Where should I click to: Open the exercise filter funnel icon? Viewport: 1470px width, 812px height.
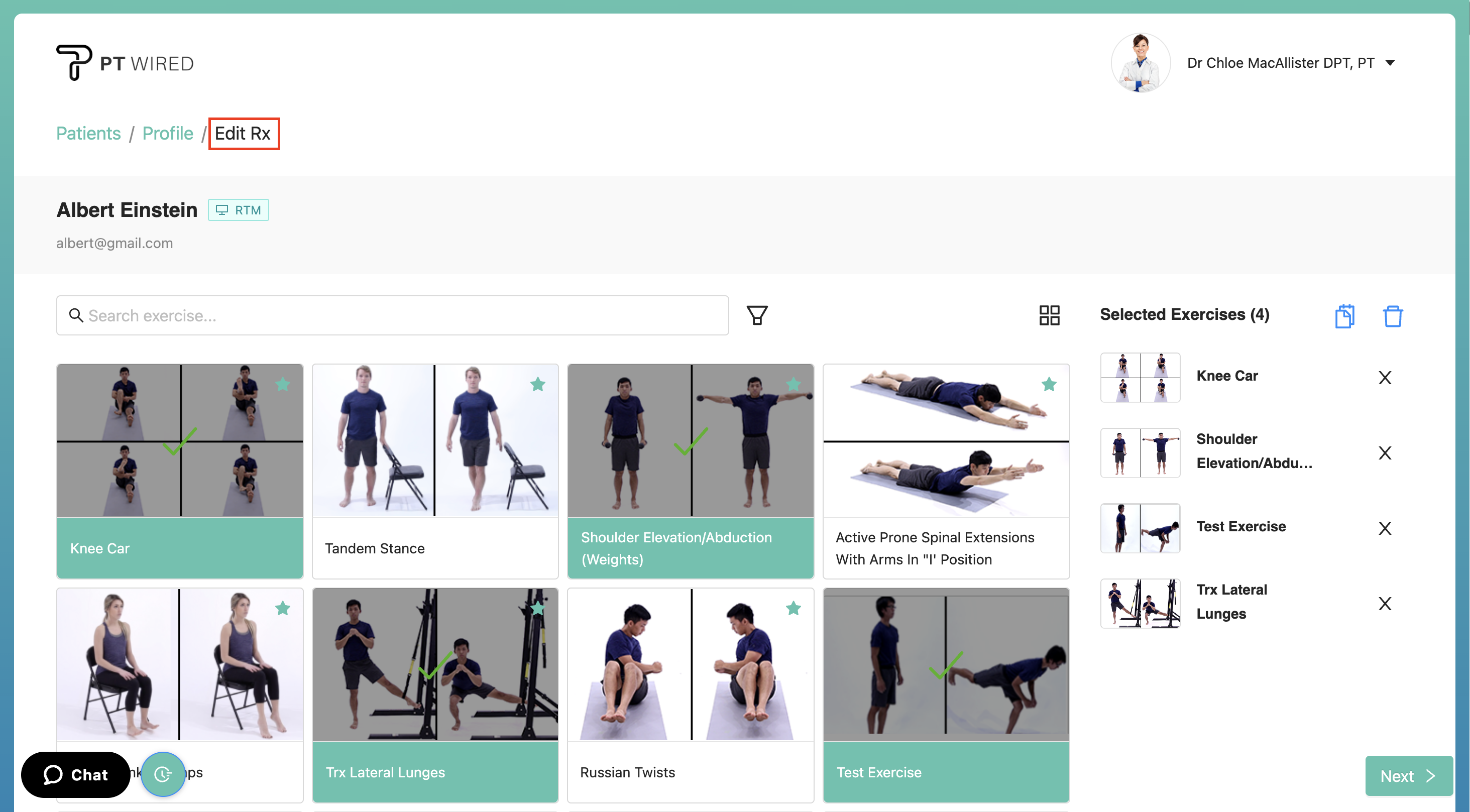757,315
